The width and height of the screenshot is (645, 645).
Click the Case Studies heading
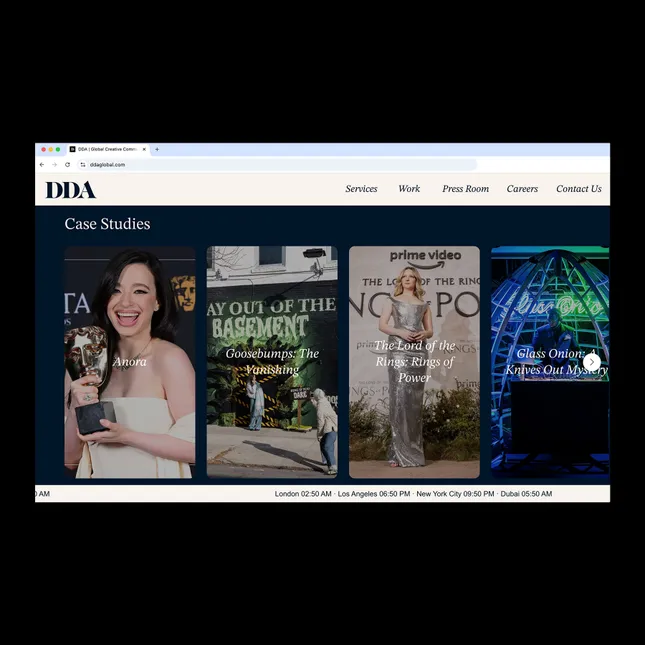click(107, 224)
